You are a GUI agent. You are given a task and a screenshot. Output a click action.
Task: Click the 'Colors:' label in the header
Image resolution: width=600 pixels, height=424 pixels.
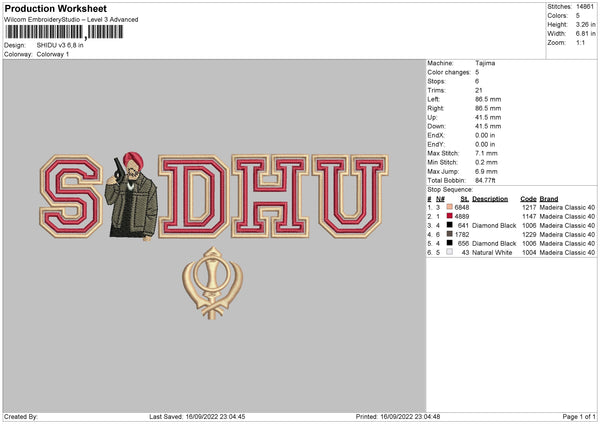point(558,16)
